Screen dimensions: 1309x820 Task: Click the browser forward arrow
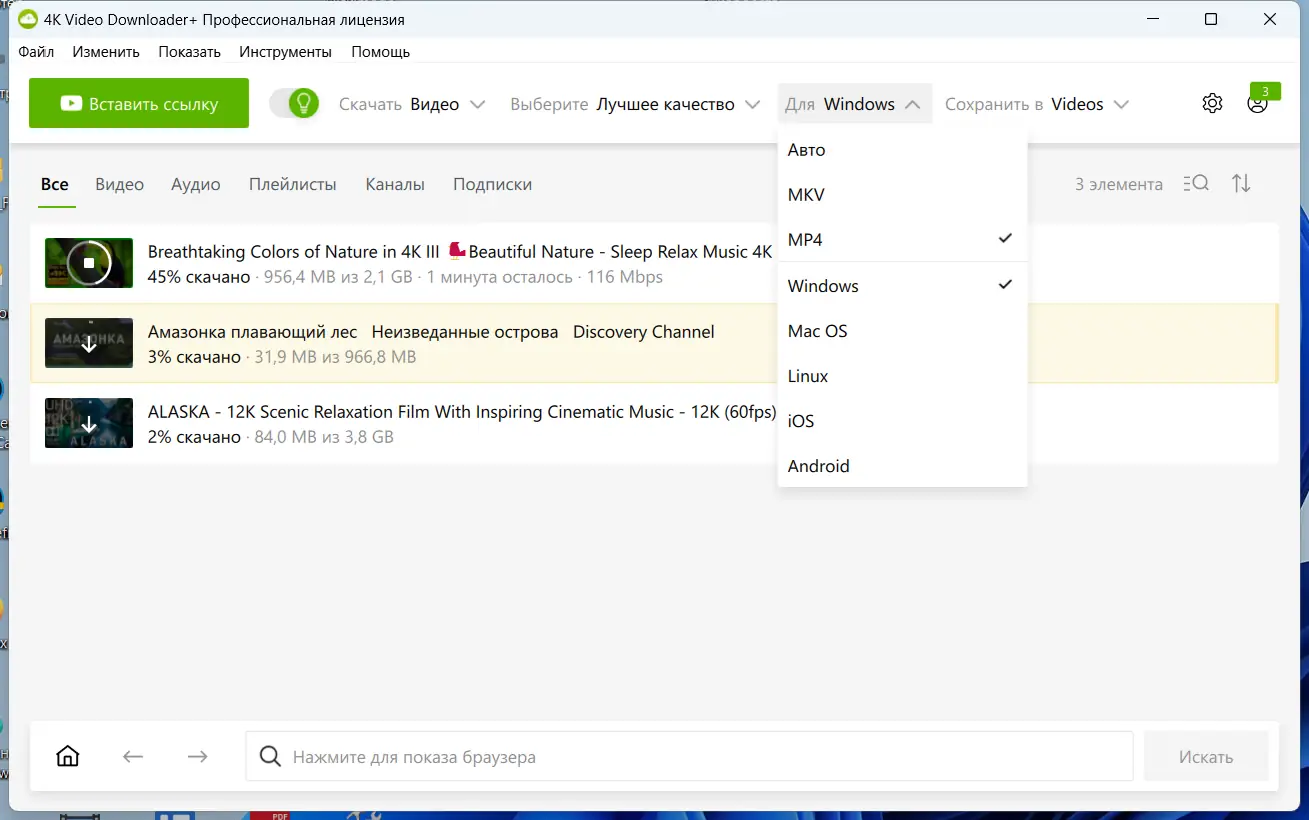click(198, 756)
